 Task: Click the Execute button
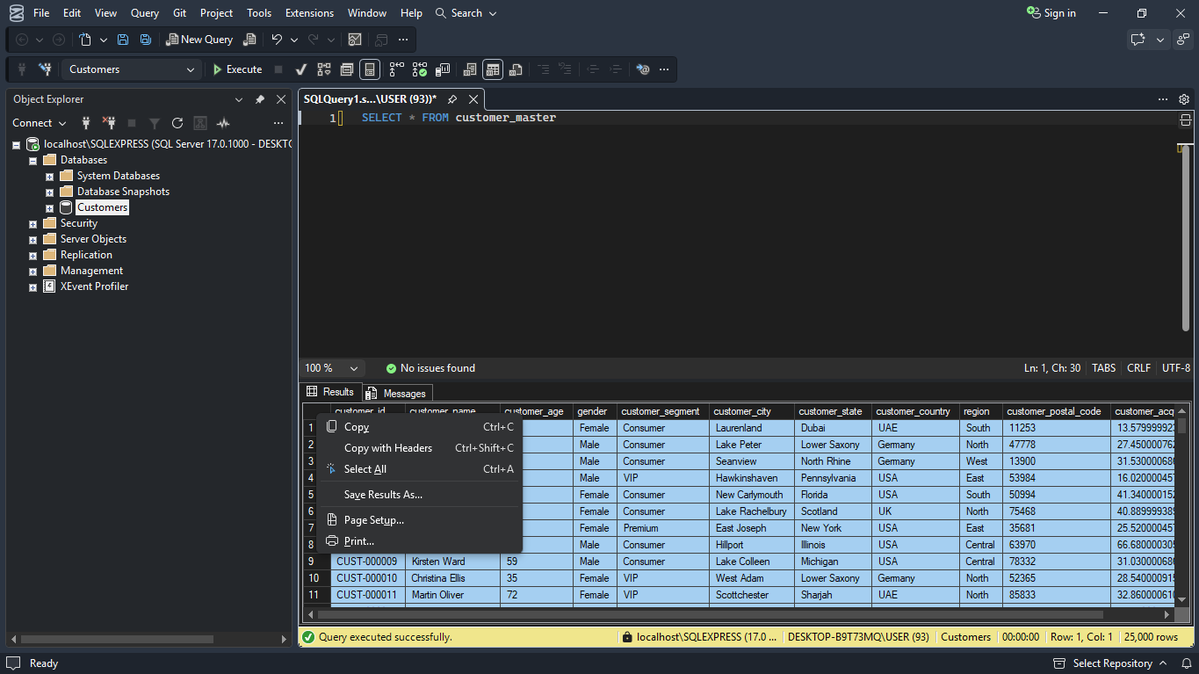click(237, 70)
